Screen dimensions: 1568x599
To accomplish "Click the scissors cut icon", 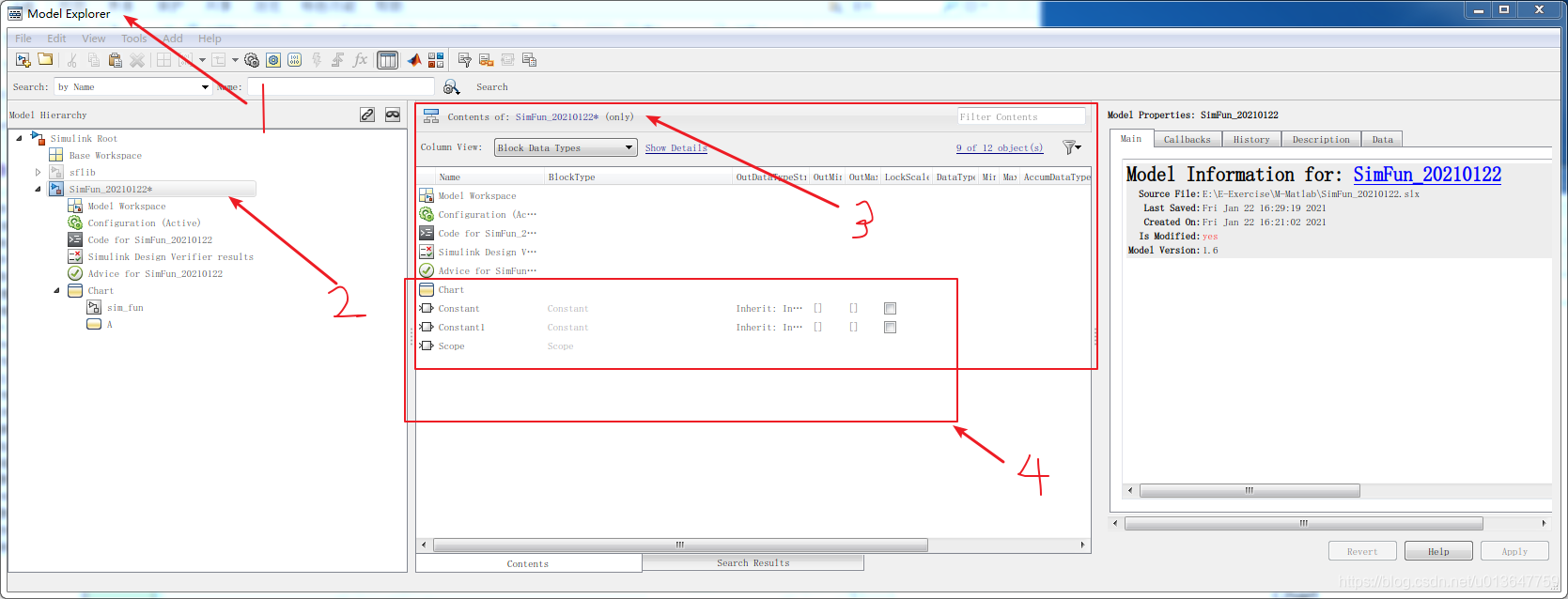I will (x=72, y=60).
